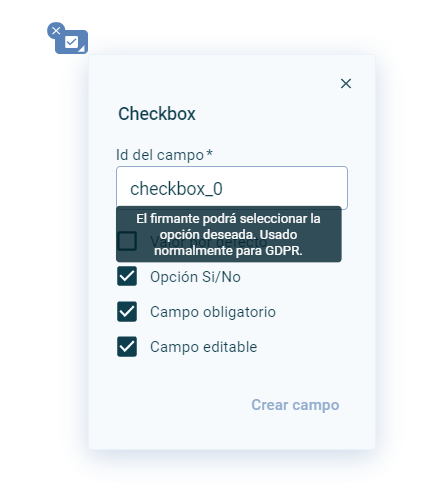
Task: Remove the checkbox field with the X badge
Action: (56, 31)
